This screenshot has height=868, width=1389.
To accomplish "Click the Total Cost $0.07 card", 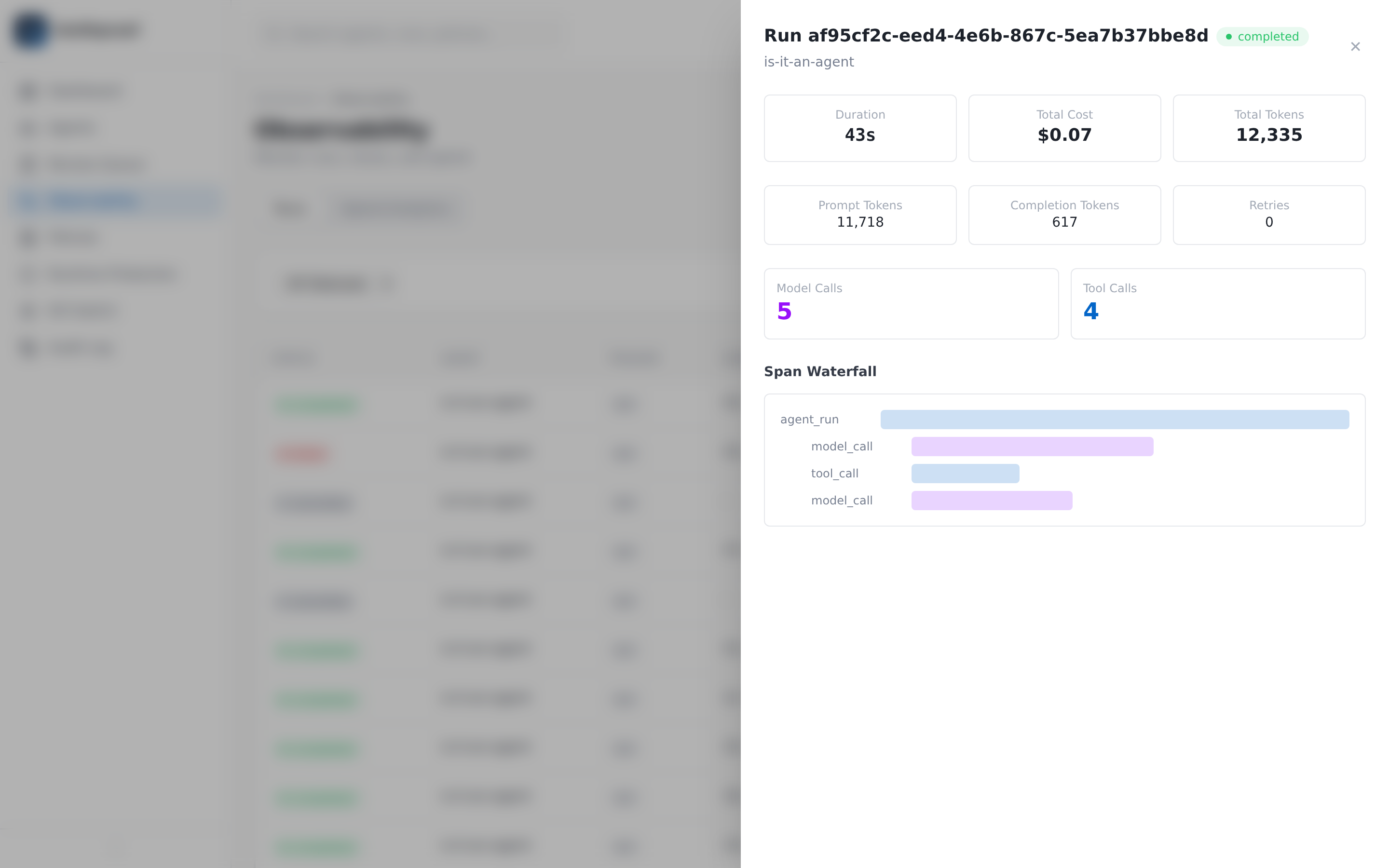I will tap(1064, 128).
